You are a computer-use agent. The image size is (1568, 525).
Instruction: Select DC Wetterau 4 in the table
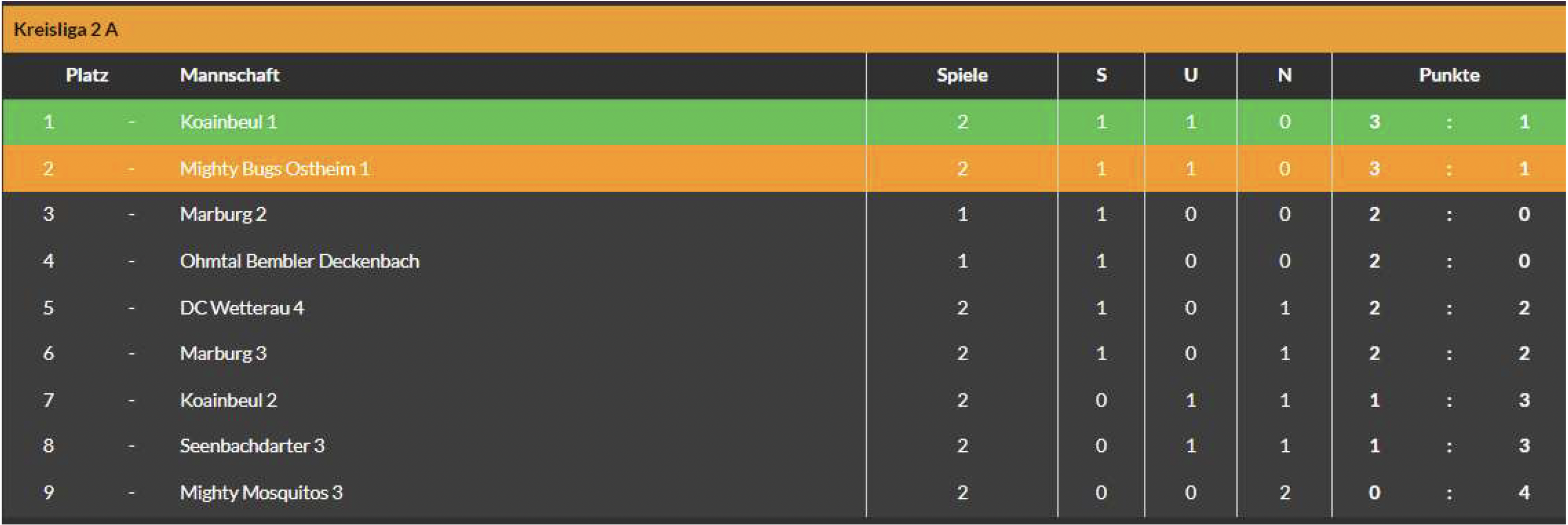242,308
